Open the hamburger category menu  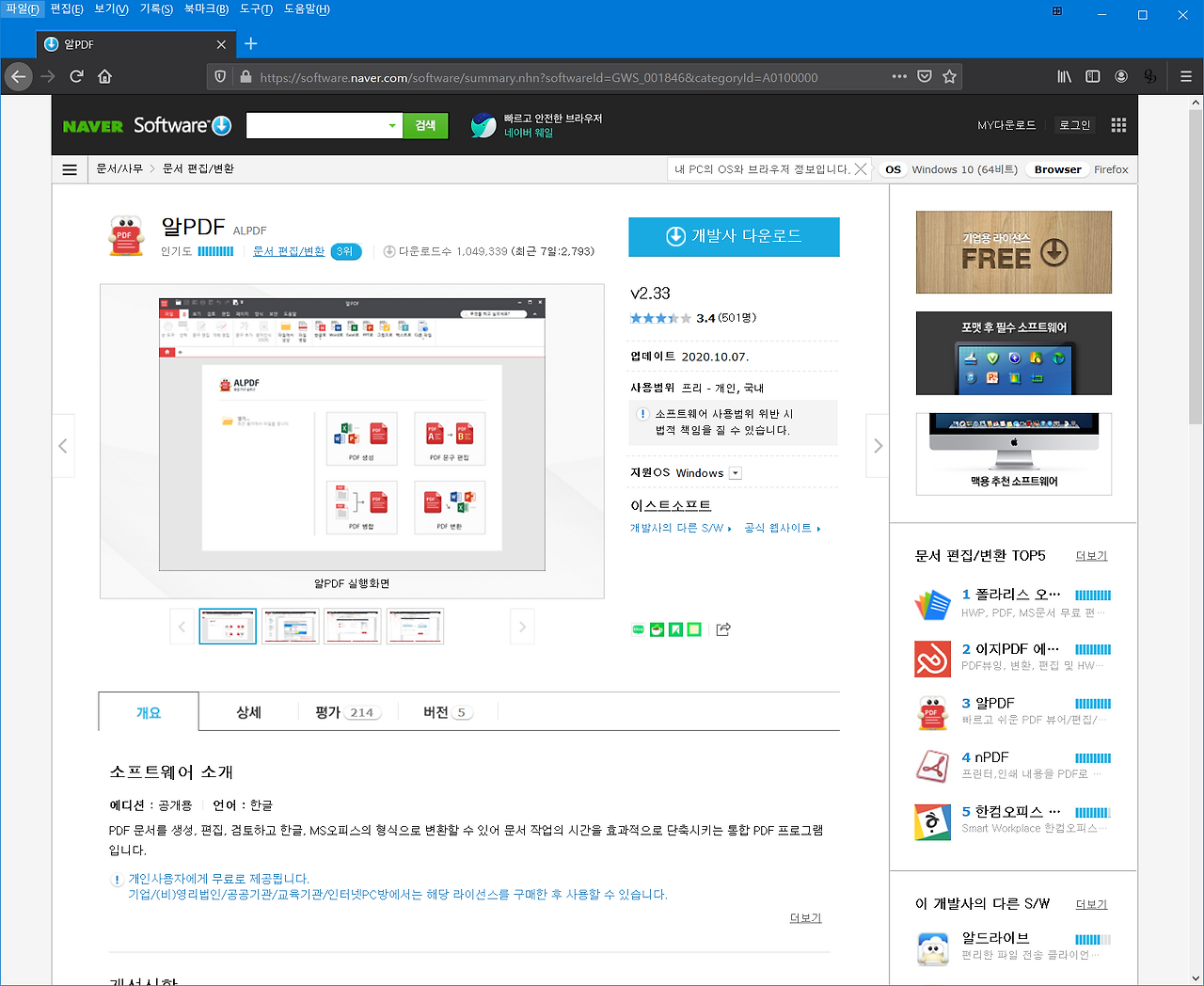[70, 169]
